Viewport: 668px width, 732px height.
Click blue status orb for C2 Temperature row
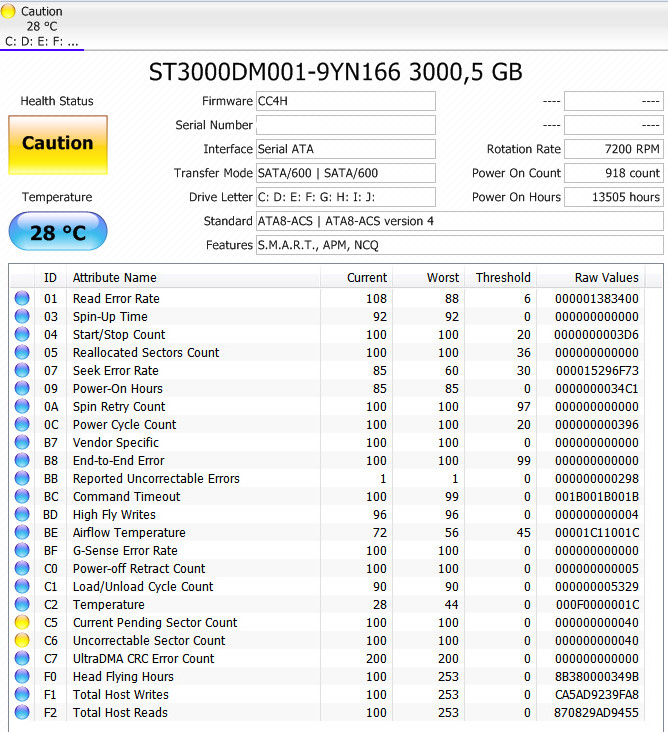[x=22, y=604]
